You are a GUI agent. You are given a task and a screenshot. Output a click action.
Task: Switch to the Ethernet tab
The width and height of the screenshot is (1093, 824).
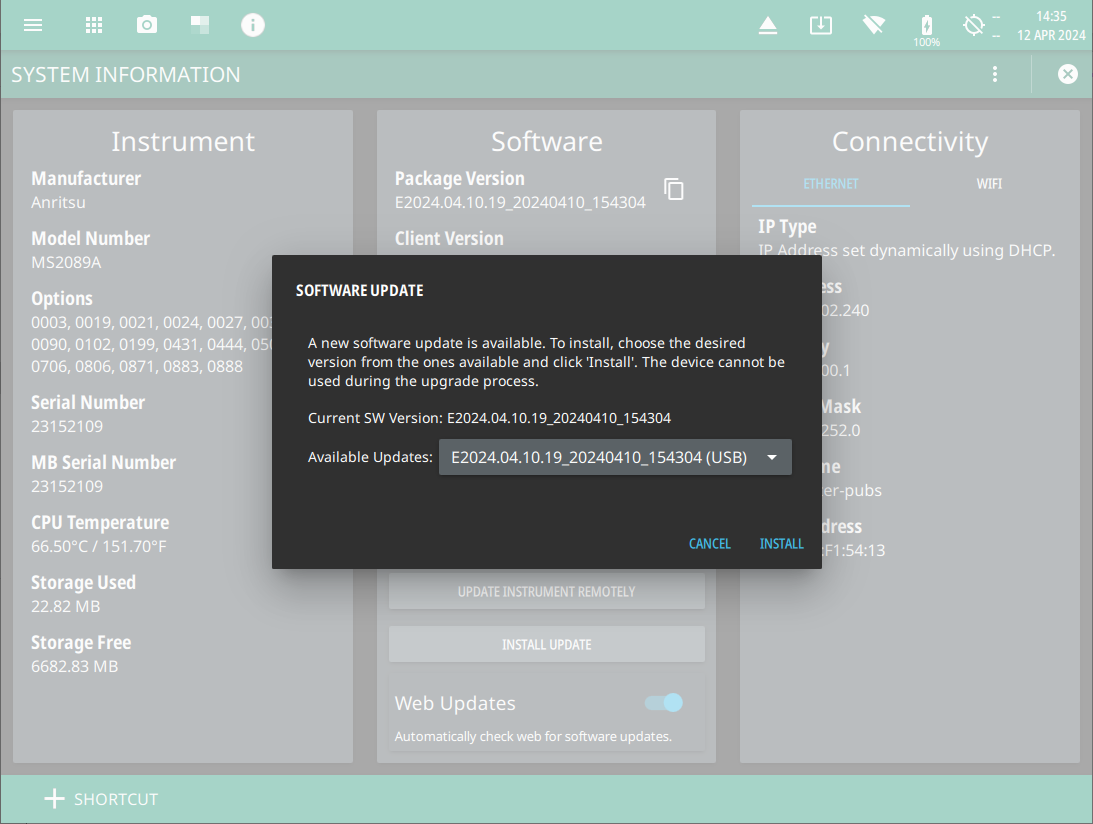(x=831, y=184)
